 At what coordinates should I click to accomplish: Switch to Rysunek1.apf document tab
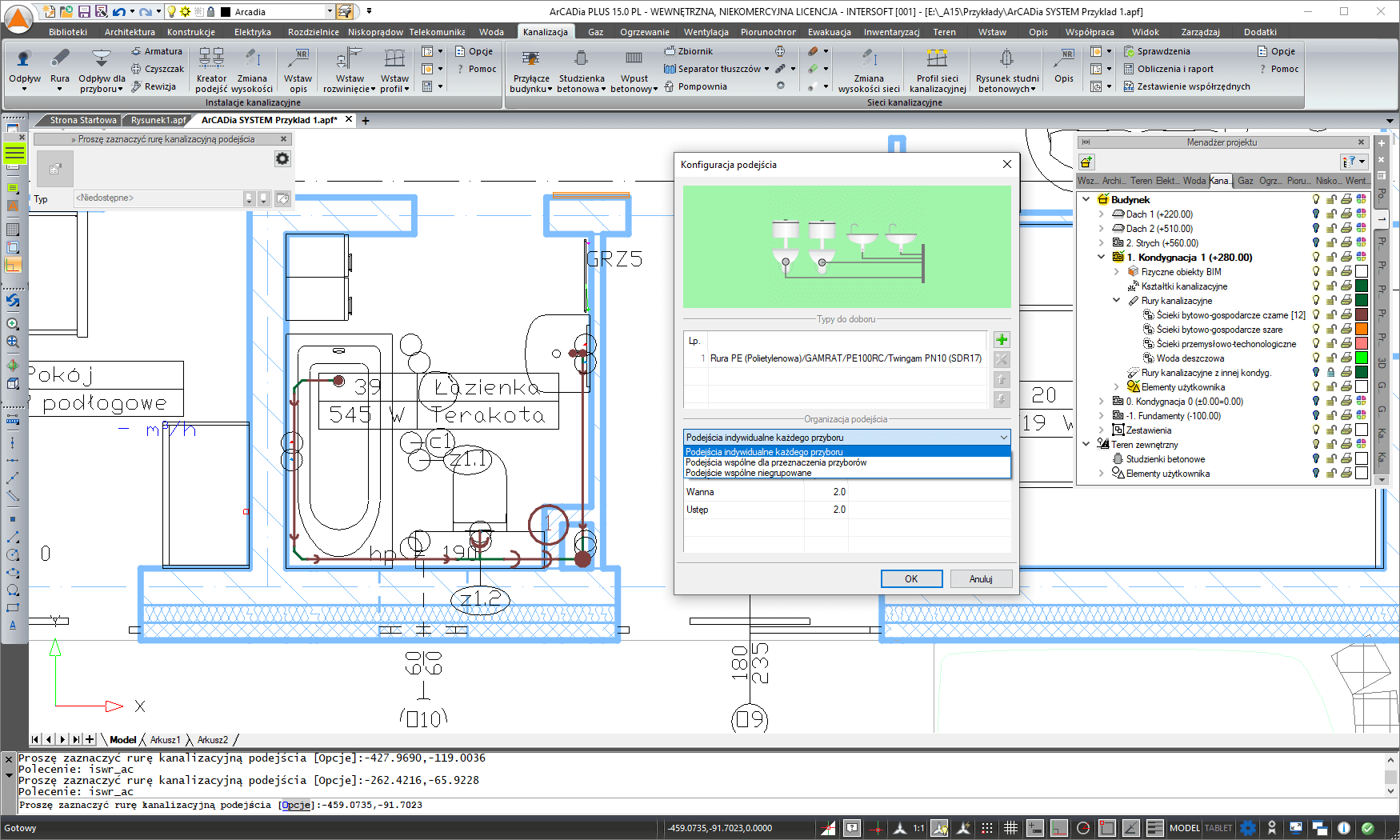158,120
